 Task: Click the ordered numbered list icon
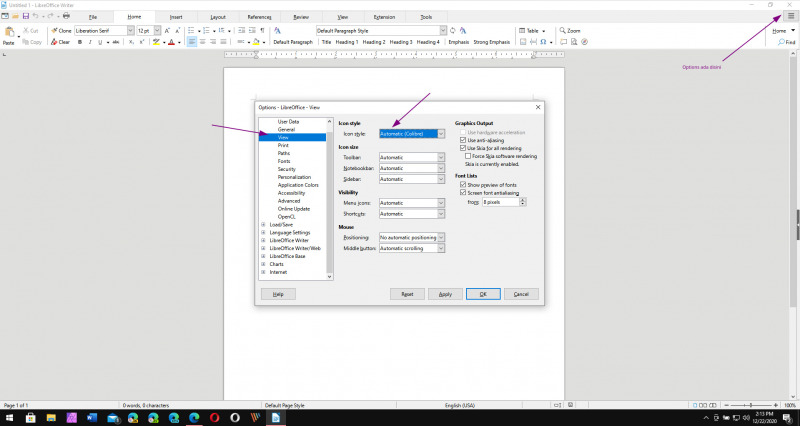pyautogui.click(x=207, y=31)
